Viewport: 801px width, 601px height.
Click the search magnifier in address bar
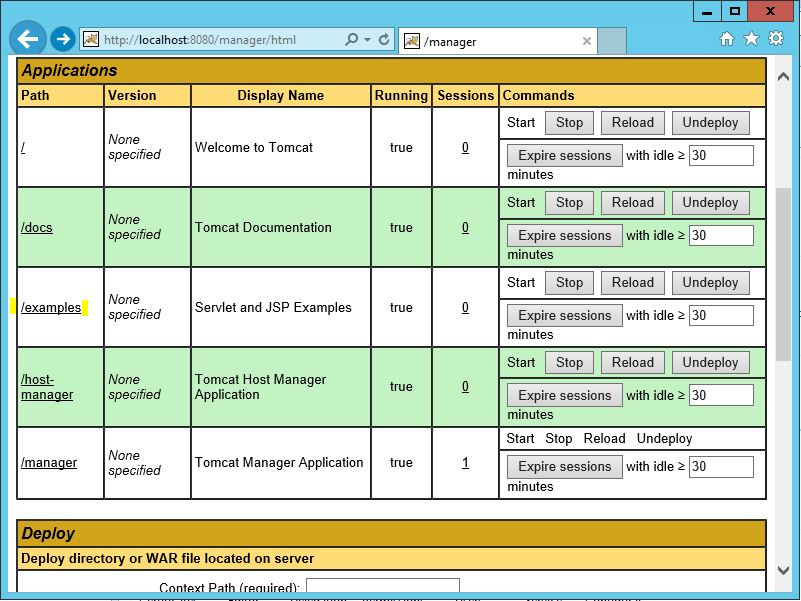click(x=351, y=39)
